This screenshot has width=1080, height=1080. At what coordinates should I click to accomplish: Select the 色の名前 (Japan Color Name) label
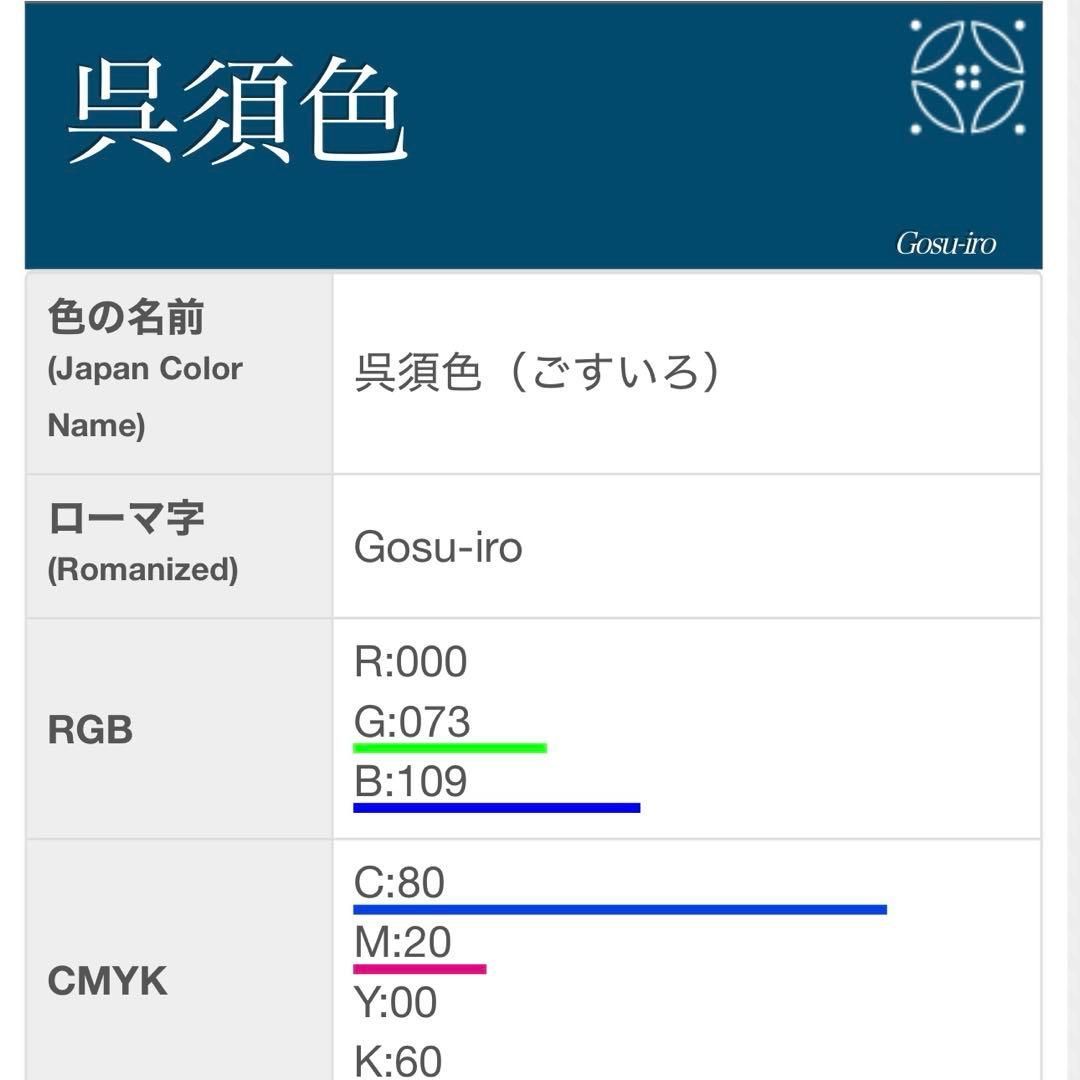click(x=145, y=370)
